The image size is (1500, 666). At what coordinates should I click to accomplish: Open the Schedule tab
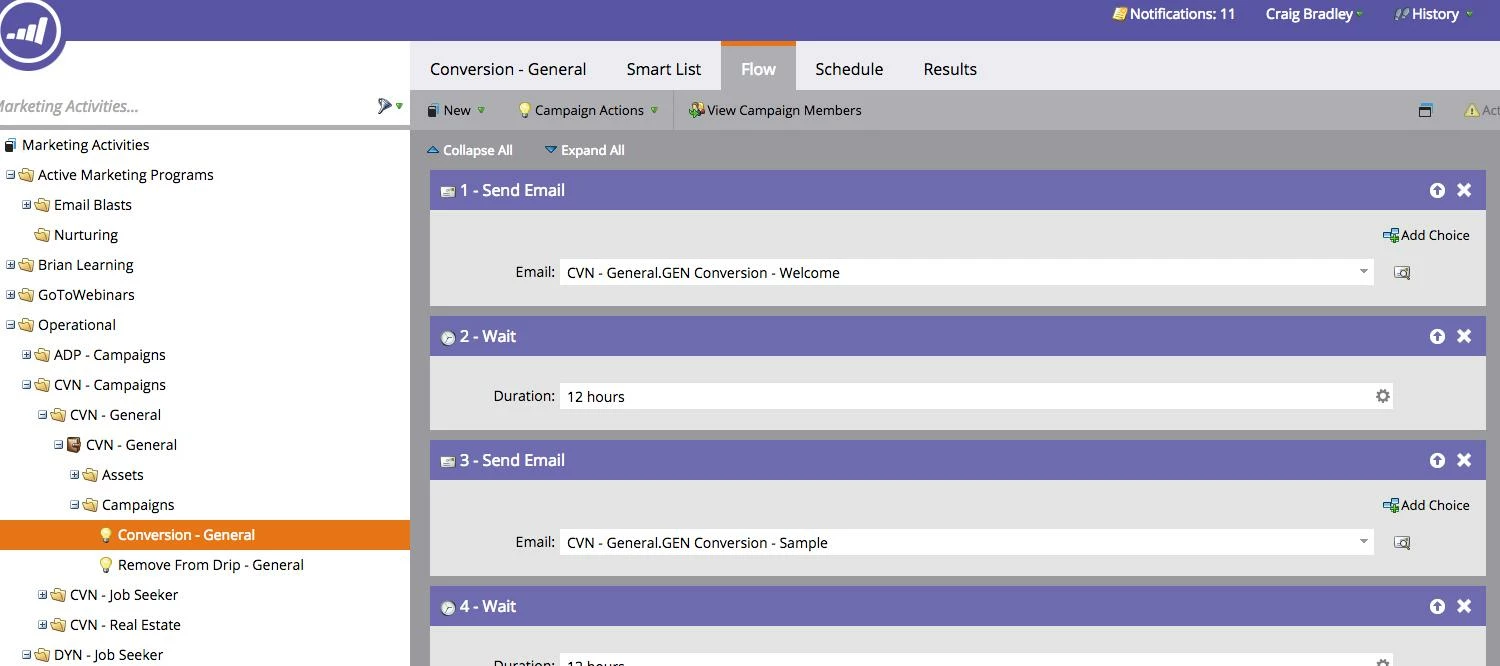click(849, 69)
